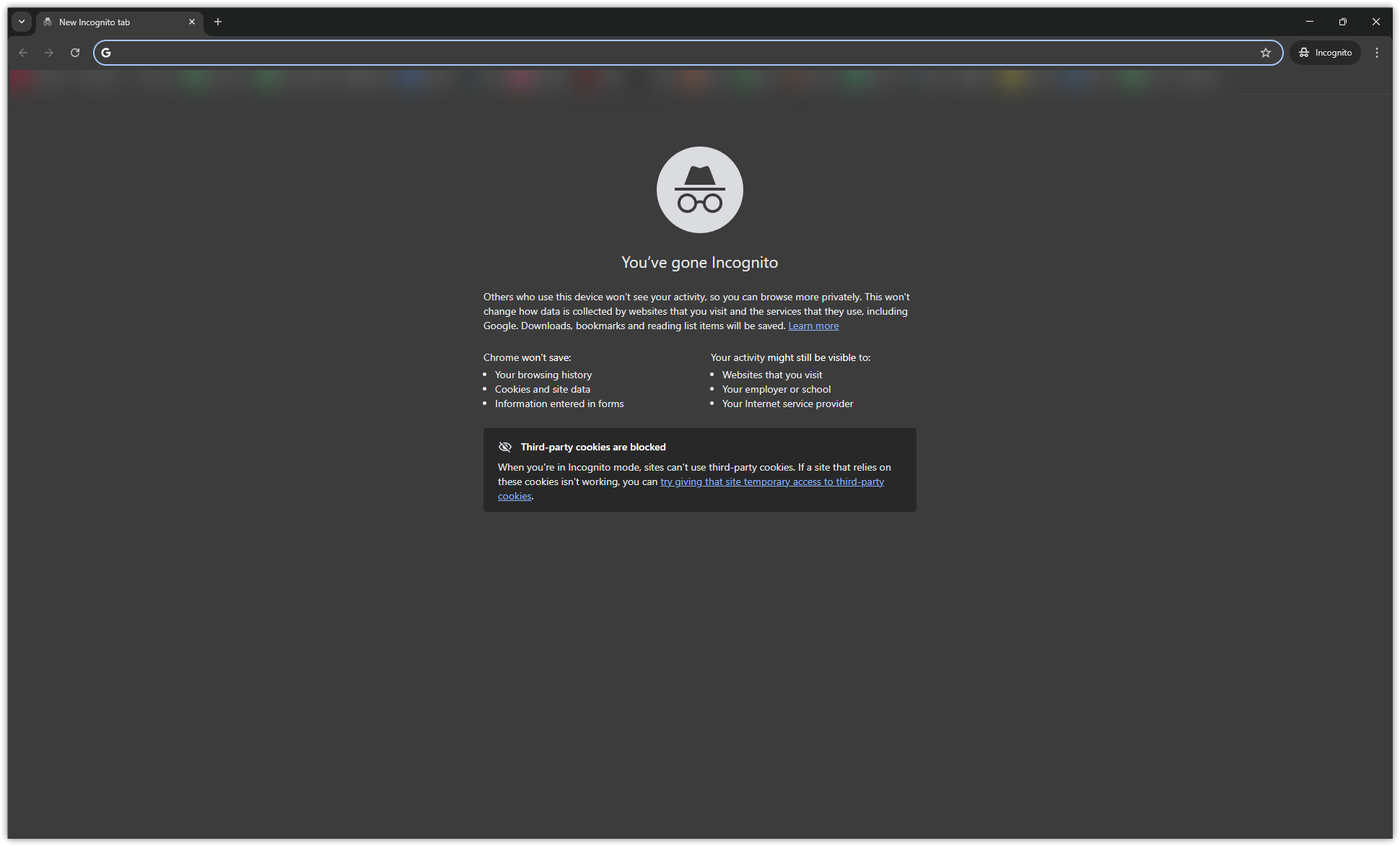This screenshot has height=846, width=1400.
Task: Click the forward navigation arrow
Action: point(49,53)
